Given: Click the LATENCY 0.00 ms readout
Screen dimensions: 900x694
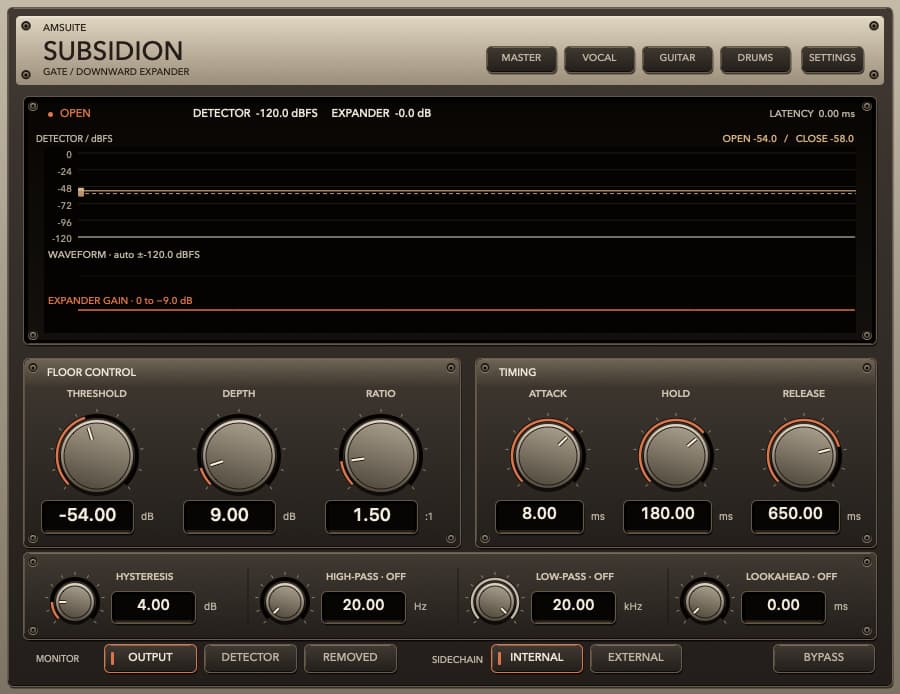Looking at the screenshot, I should (812, 114).
